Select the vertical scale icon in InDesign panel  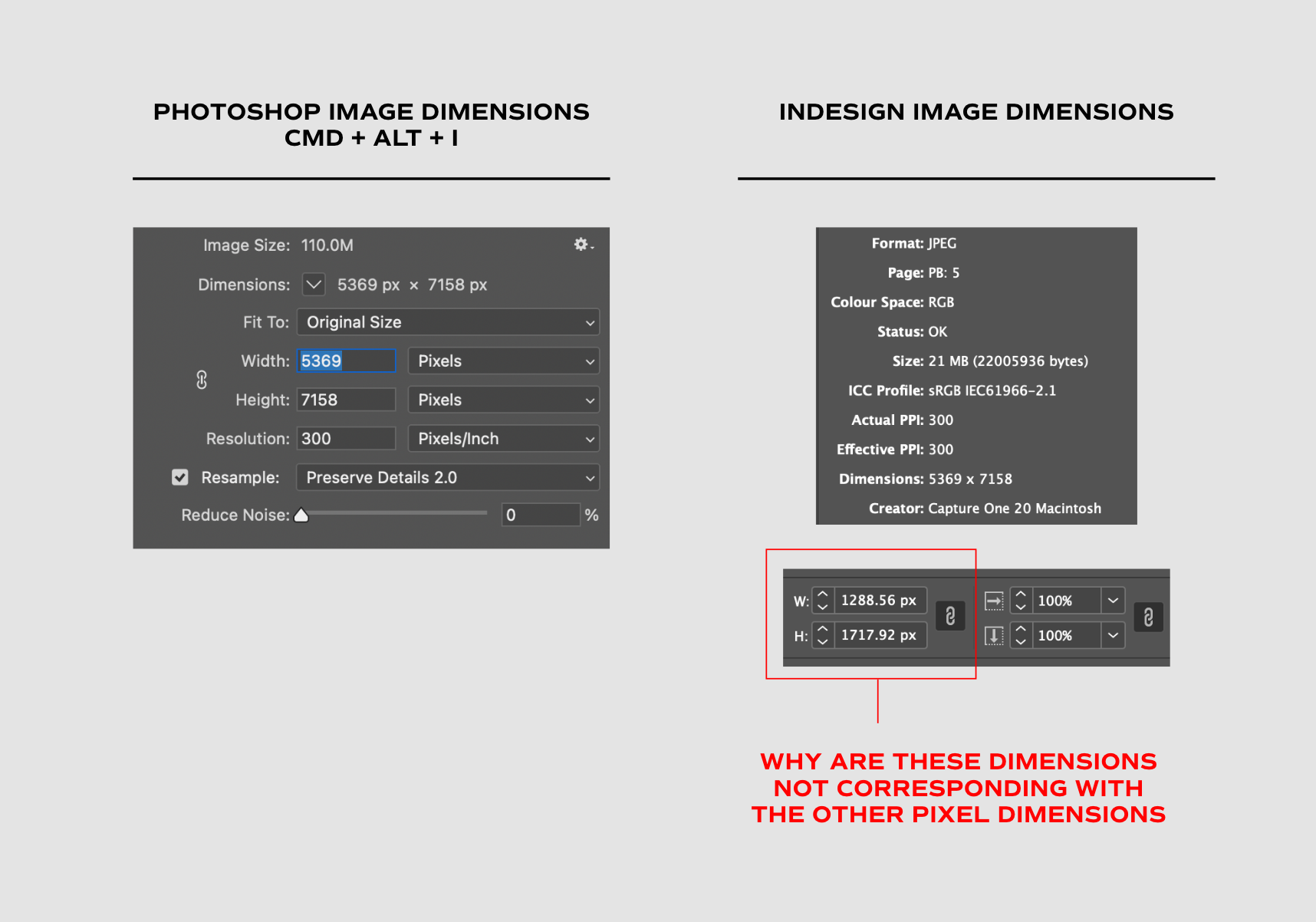[995, 635]
